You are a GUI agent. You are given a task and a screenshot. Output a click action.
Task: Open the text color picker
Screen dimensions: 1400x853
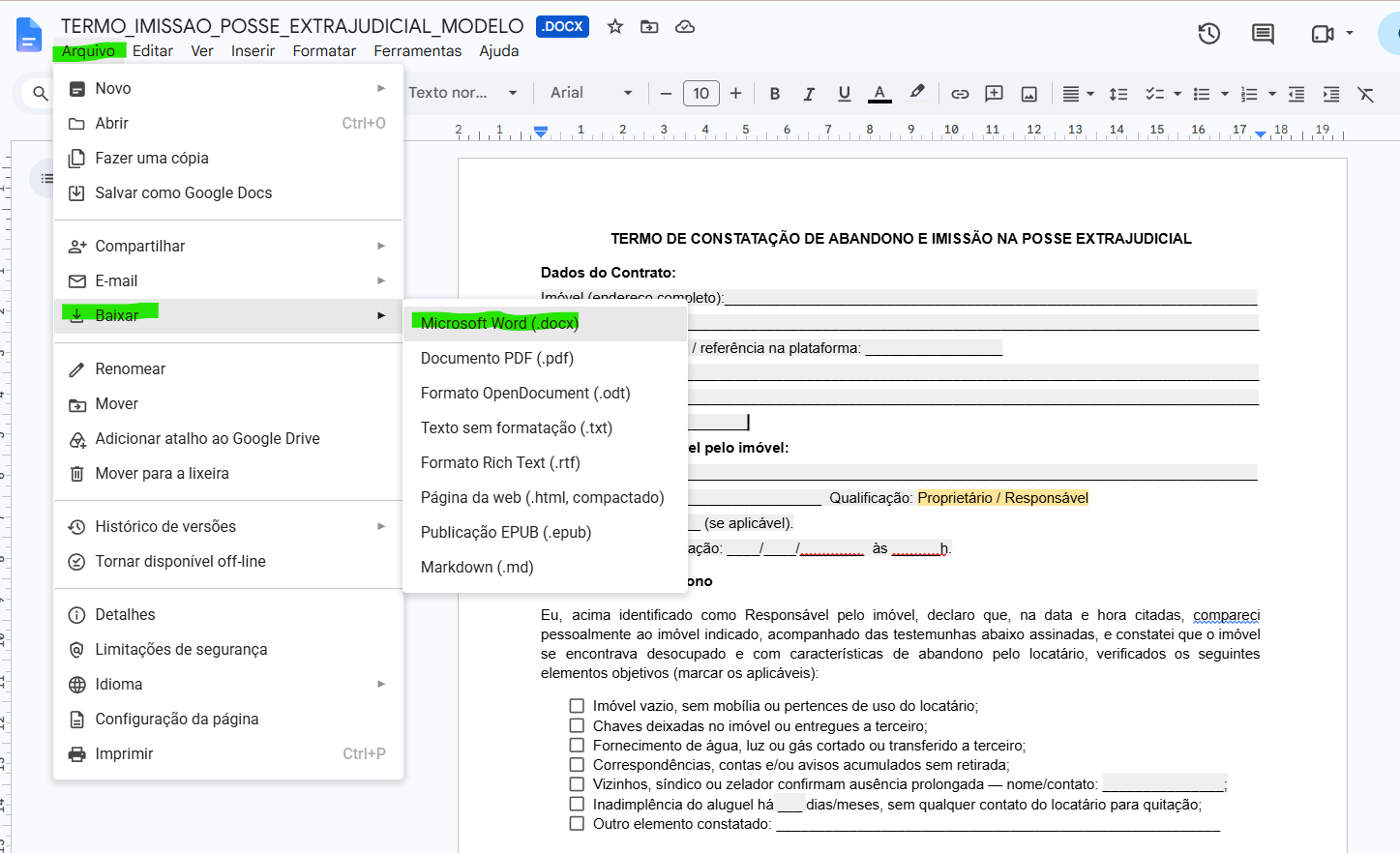879,94
